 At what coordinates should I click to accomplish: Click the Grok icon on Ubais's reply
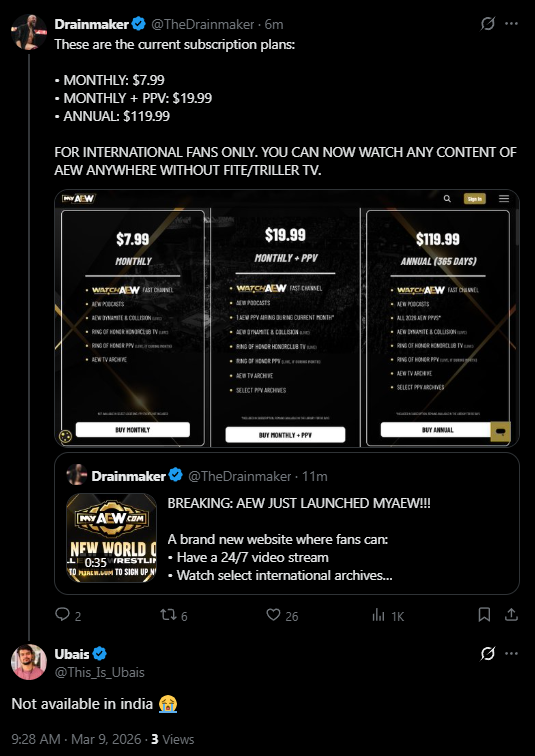coord(488,654)
